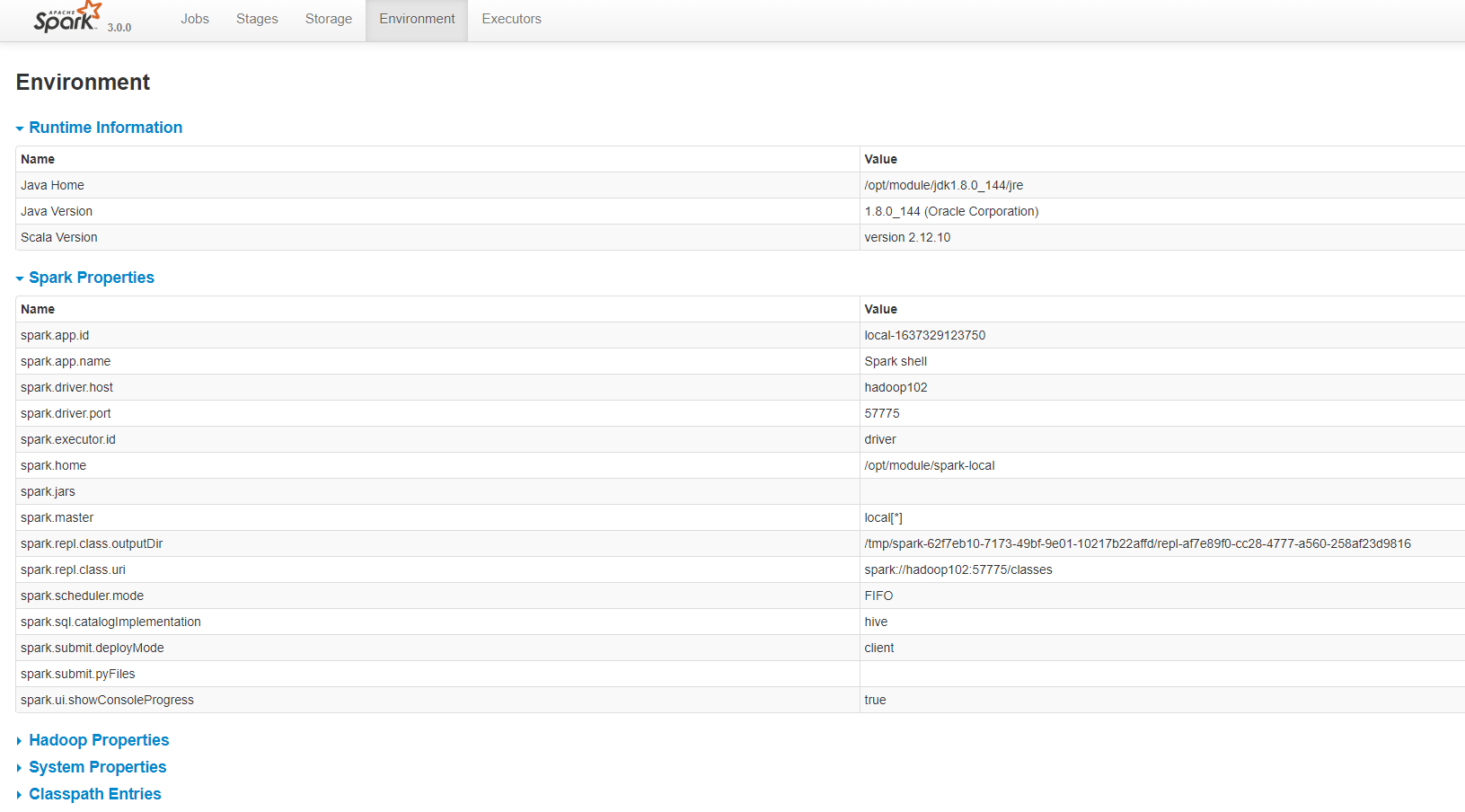Click the spark.ui.showConsoleProgress property

click(x=108, y=700)
